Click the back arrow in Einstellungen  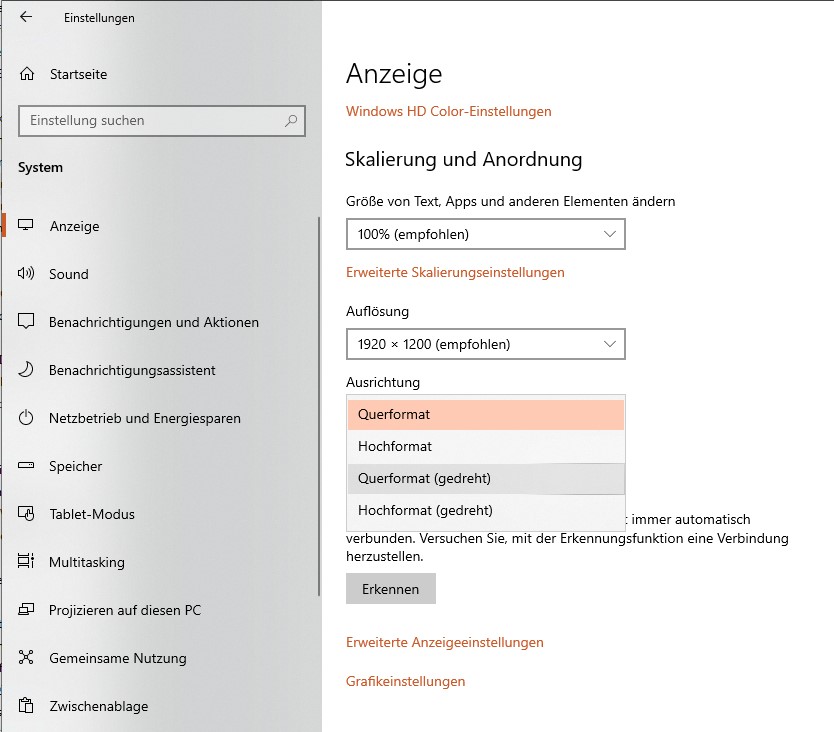pyautogui.click(x=26, y=17)
